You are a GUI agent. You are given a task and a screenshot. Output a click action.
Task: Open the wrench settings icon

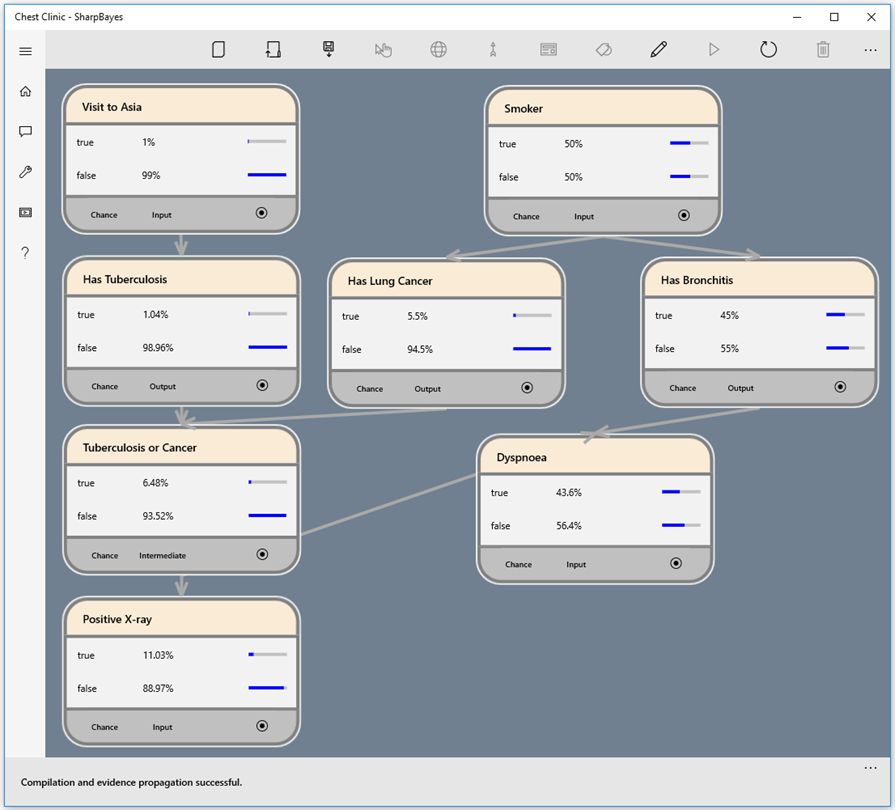(x=25, y=172)
